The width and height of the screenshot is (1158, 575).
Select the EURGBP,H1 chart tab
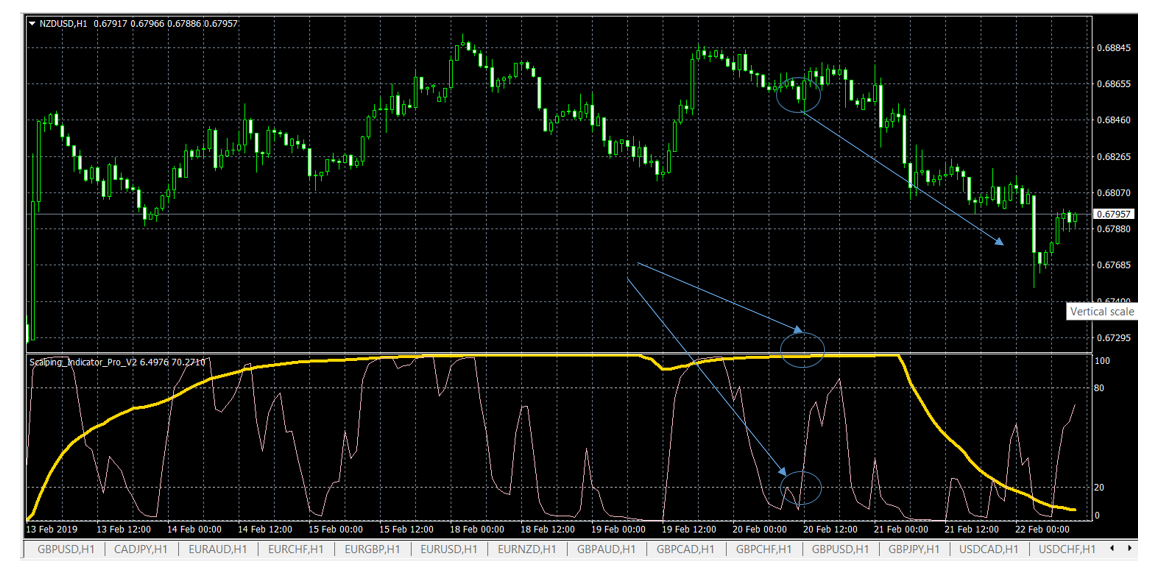(x=372, y=549)
